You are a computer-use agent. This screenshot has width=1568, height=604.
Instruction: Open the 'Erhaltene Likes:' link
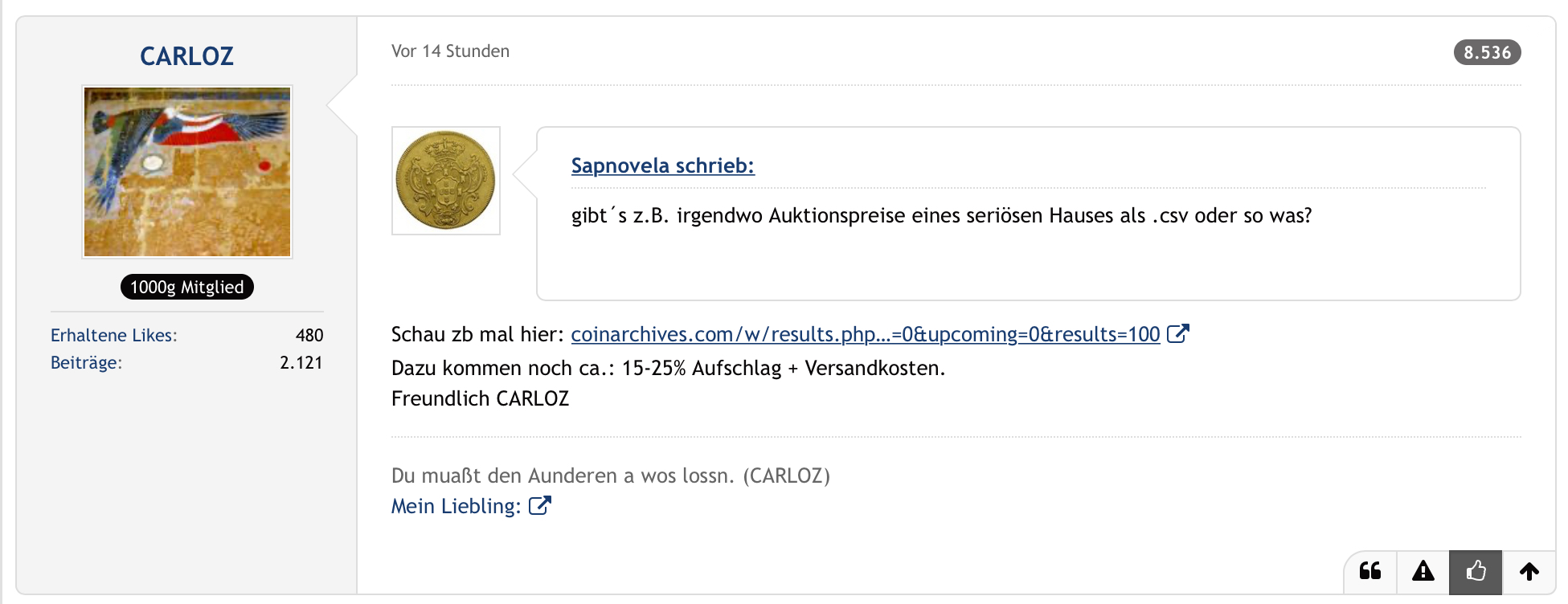114,336
